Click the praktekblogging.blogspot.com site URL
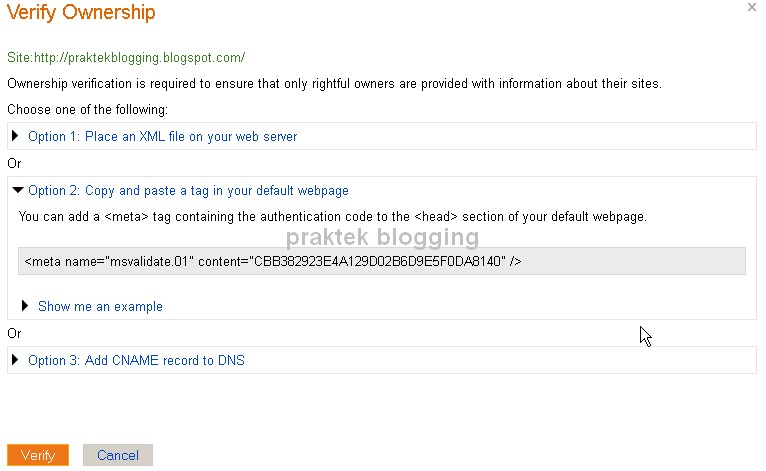 click(x=126, y=58)
